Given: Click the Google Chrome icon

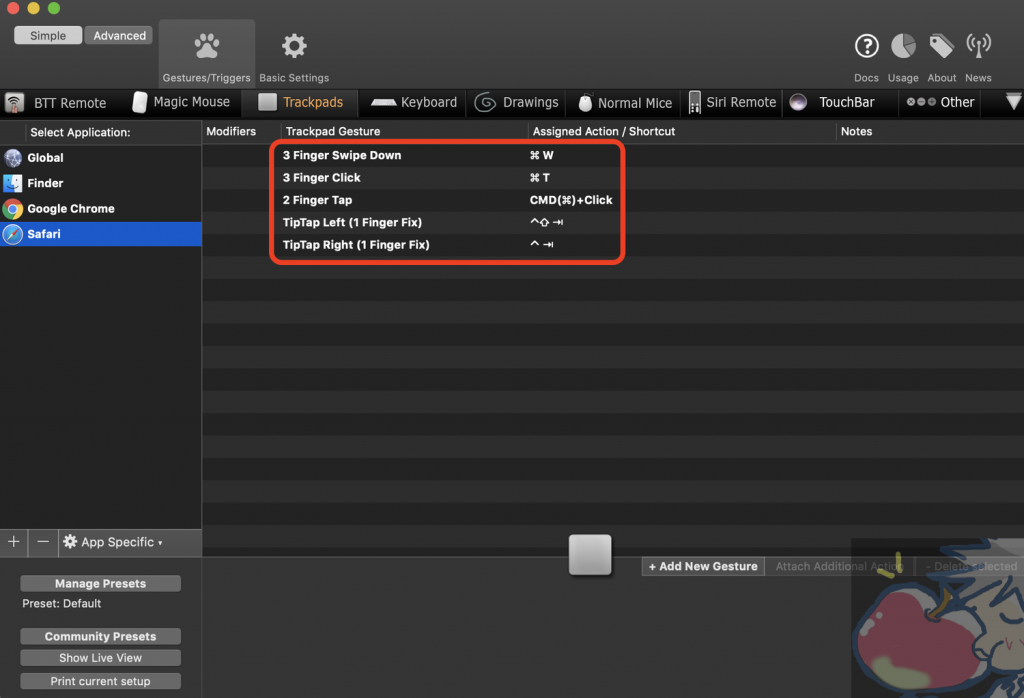Looking at the screenshot, I should click(x=12, y=208).
